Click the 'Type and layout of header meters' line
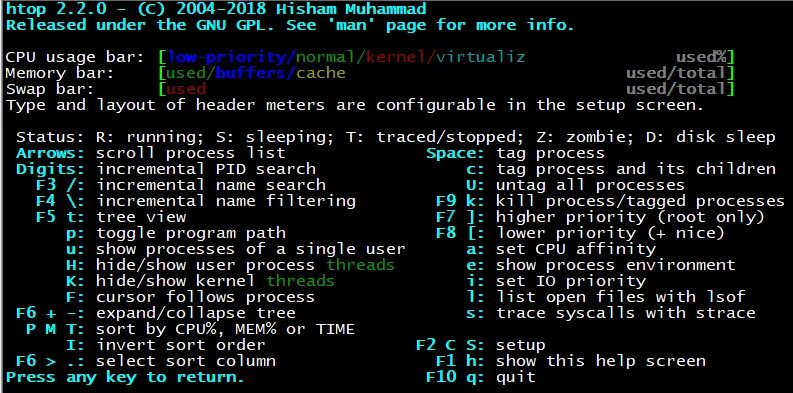The image size is (793, 393). tap(355, 105)
